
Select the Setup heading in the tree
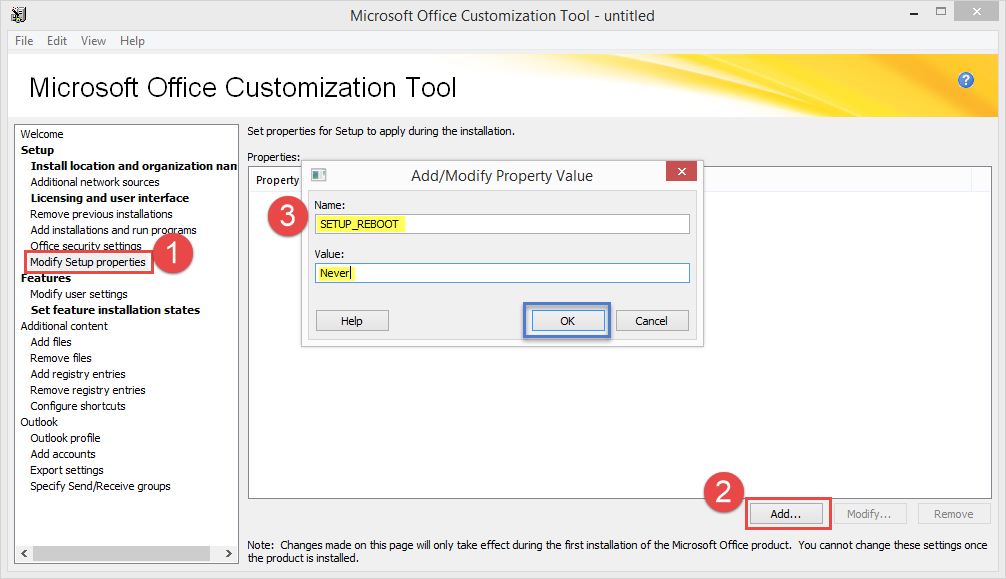(x=37, y=150)
